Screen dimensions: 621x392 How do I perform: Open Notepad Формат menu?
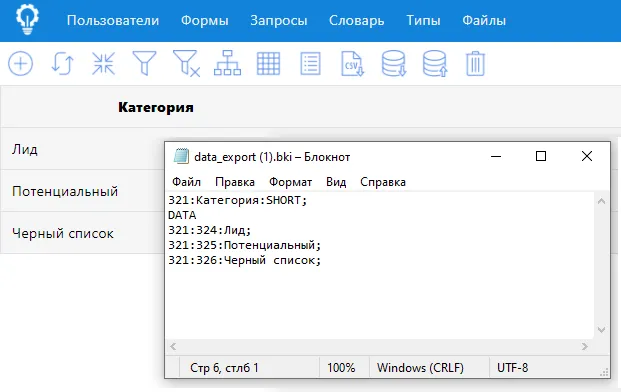tap(290, 182)
